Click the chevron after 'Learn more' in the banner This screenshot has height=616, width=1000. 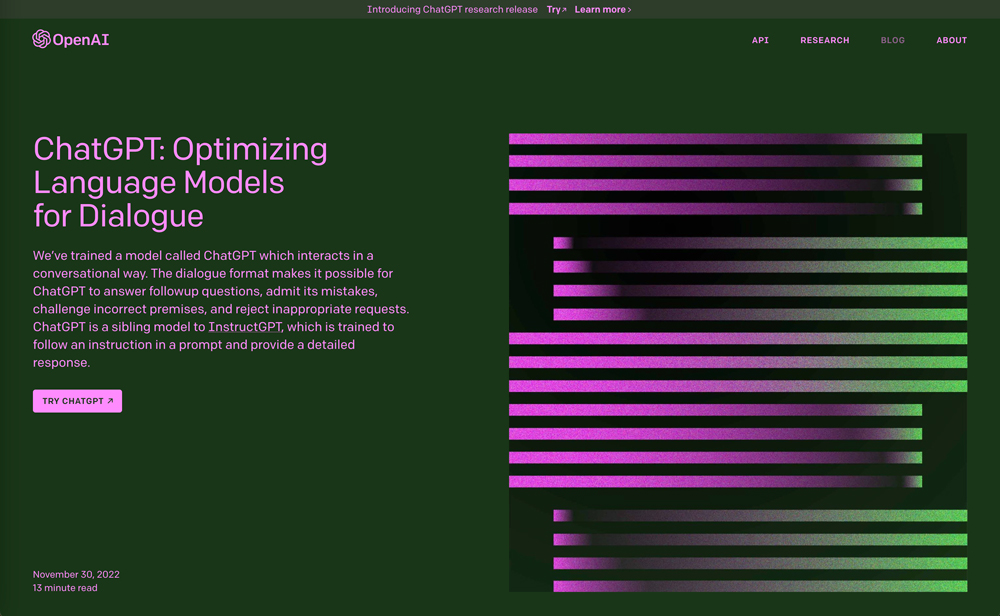tap(630, 9)
